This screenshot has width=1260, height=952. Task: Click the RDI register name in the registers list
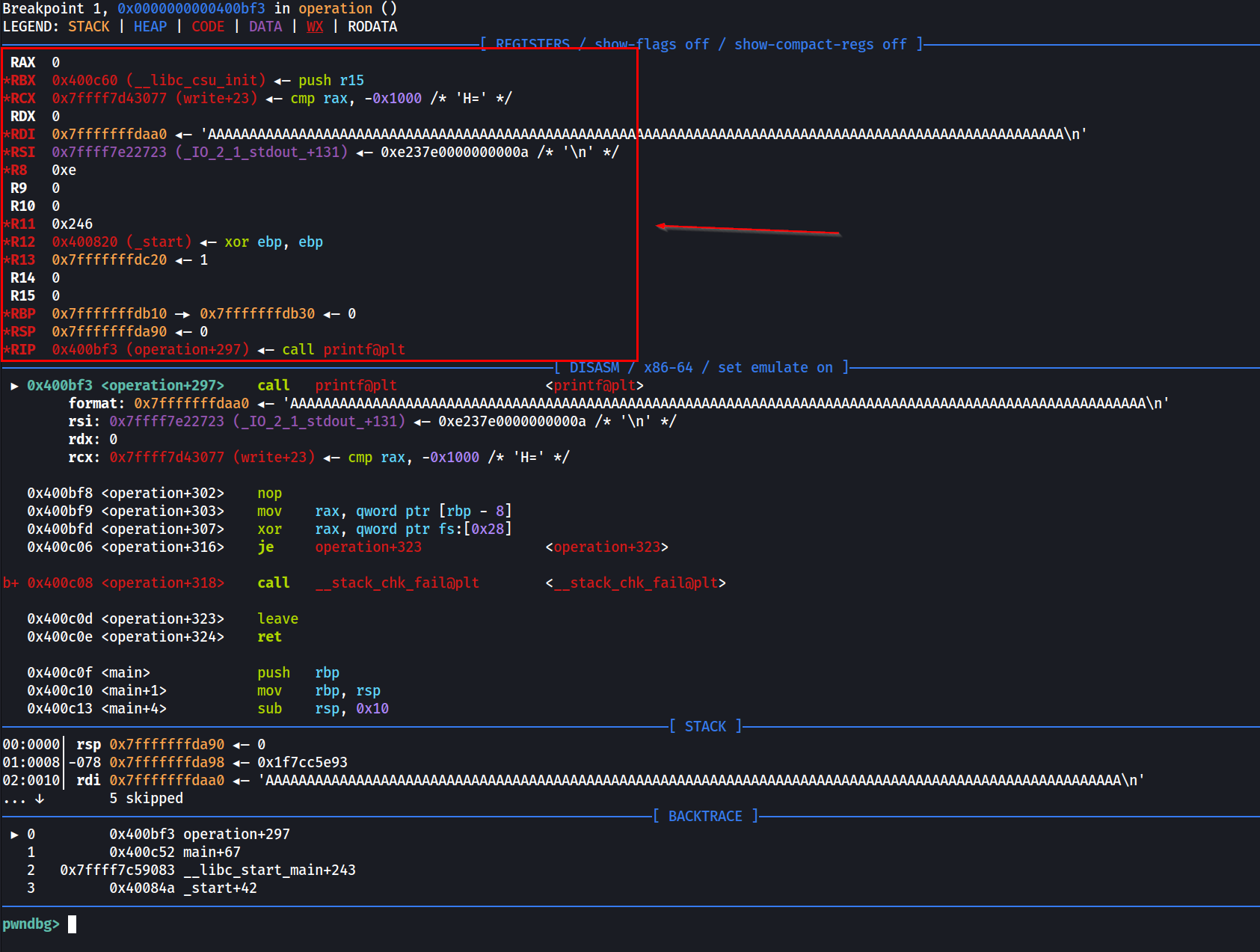tap(23, 135)
